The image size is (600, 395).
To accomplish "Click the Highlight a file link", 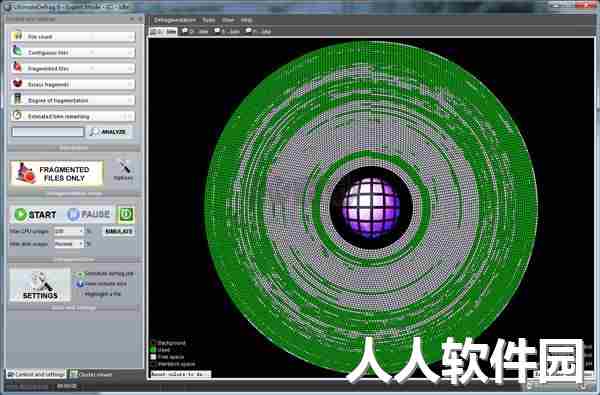I will pos(103,294).
